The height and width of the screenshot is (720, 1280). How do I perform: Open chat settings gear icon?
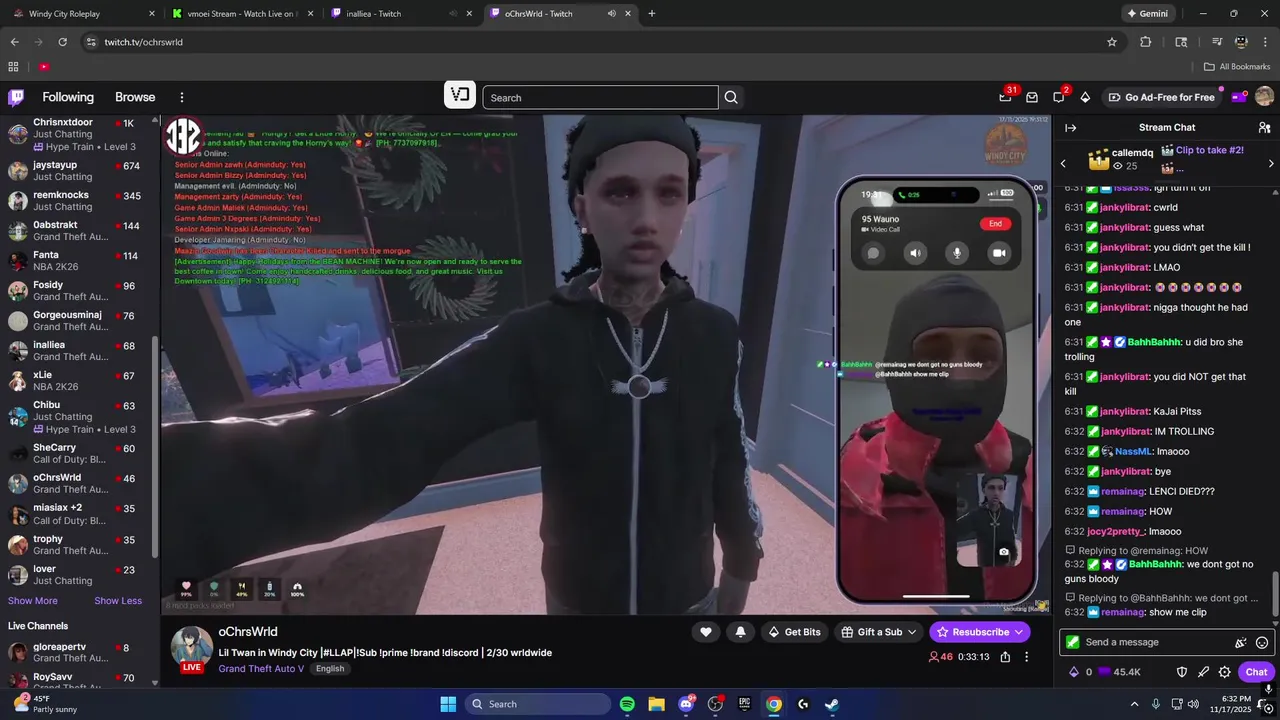[x=1224, y=672]
